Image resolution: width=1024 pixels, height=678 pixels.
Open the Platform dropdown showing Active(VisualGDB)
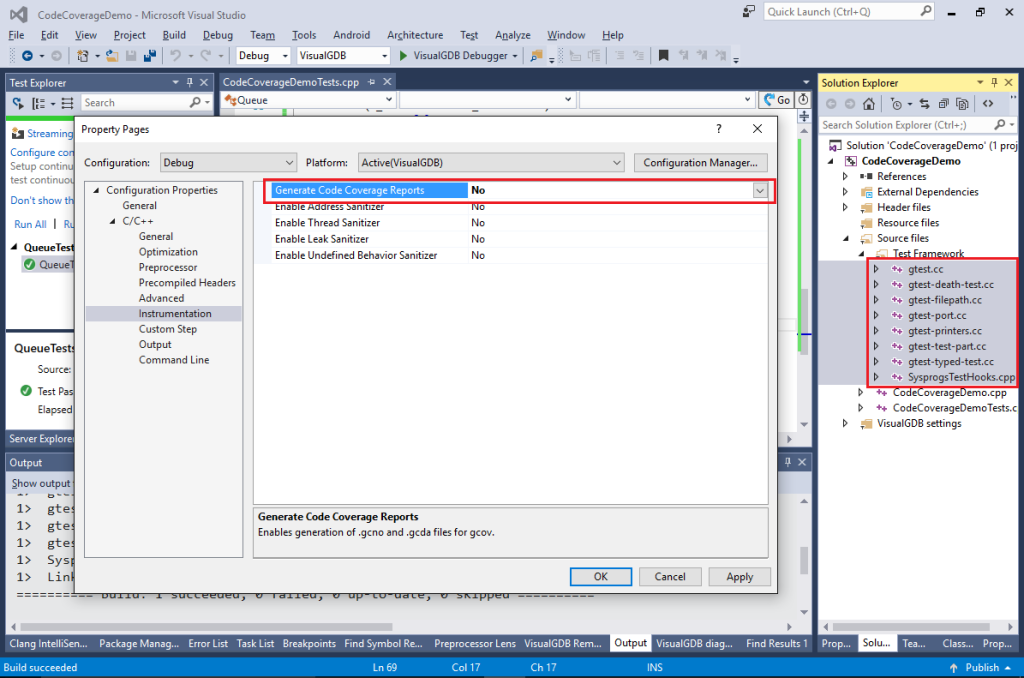[491, 163]
